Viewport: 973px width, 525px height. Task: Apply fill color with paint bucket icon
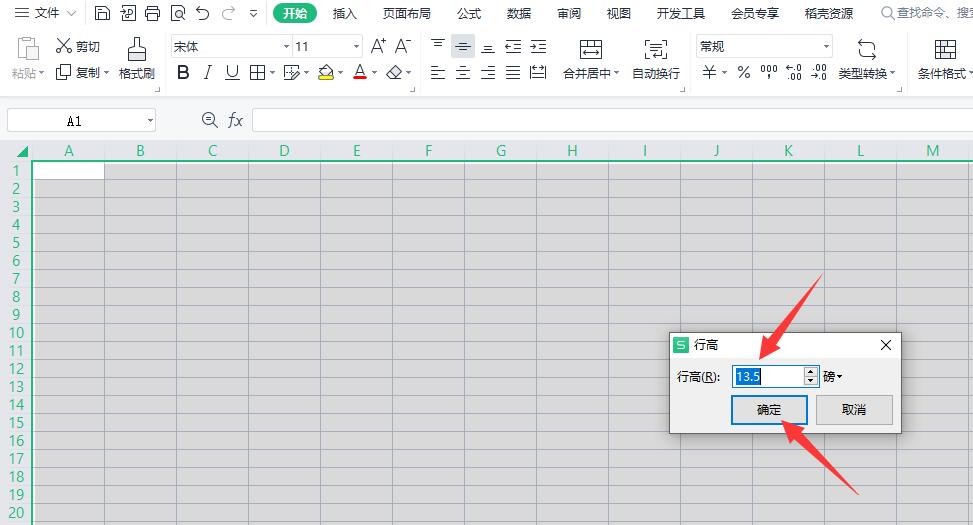[326, 73]
